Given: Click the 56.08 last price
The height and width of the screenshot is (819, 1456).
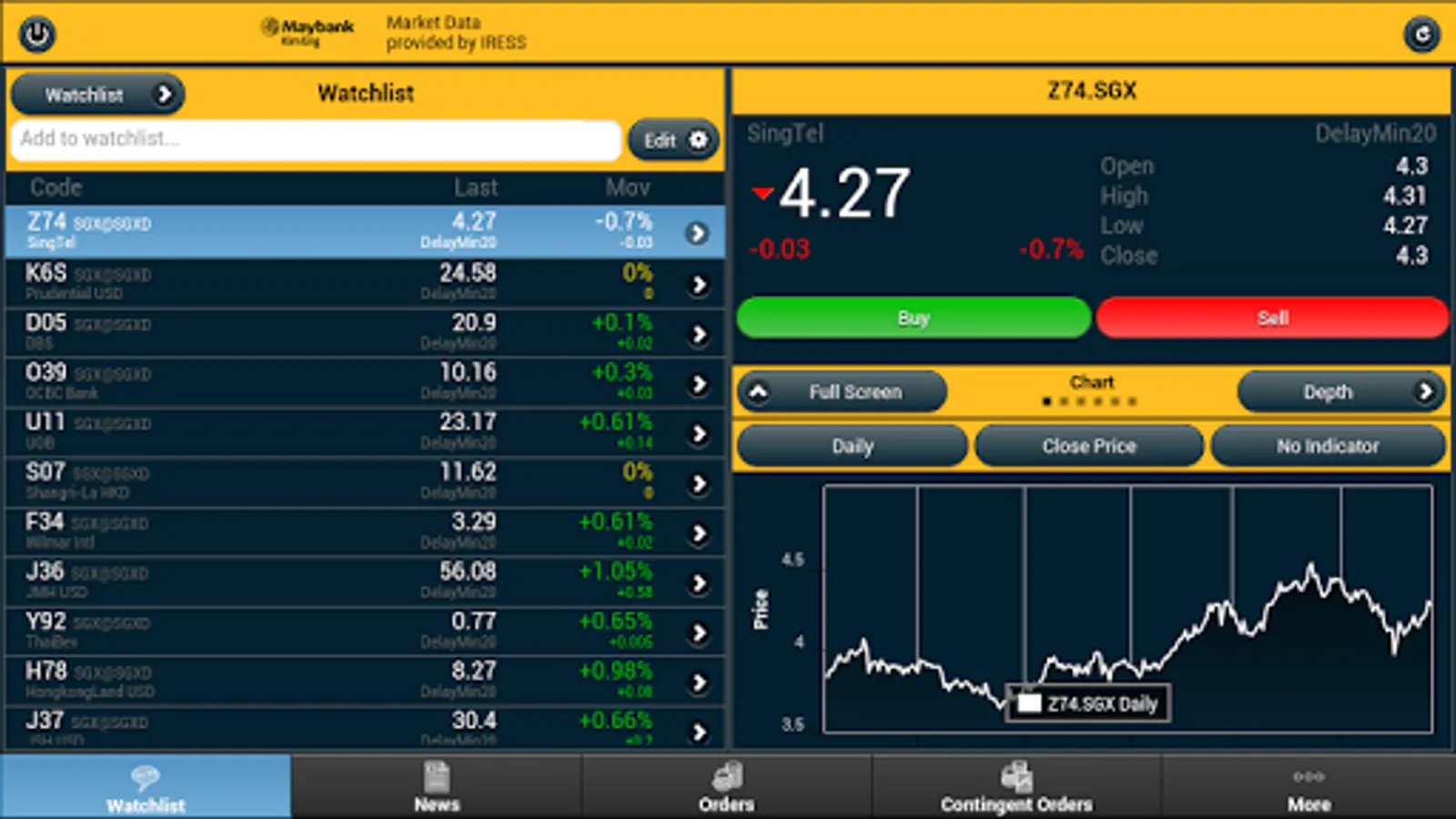Looking at the screenshot, I should tap(468, 571).
